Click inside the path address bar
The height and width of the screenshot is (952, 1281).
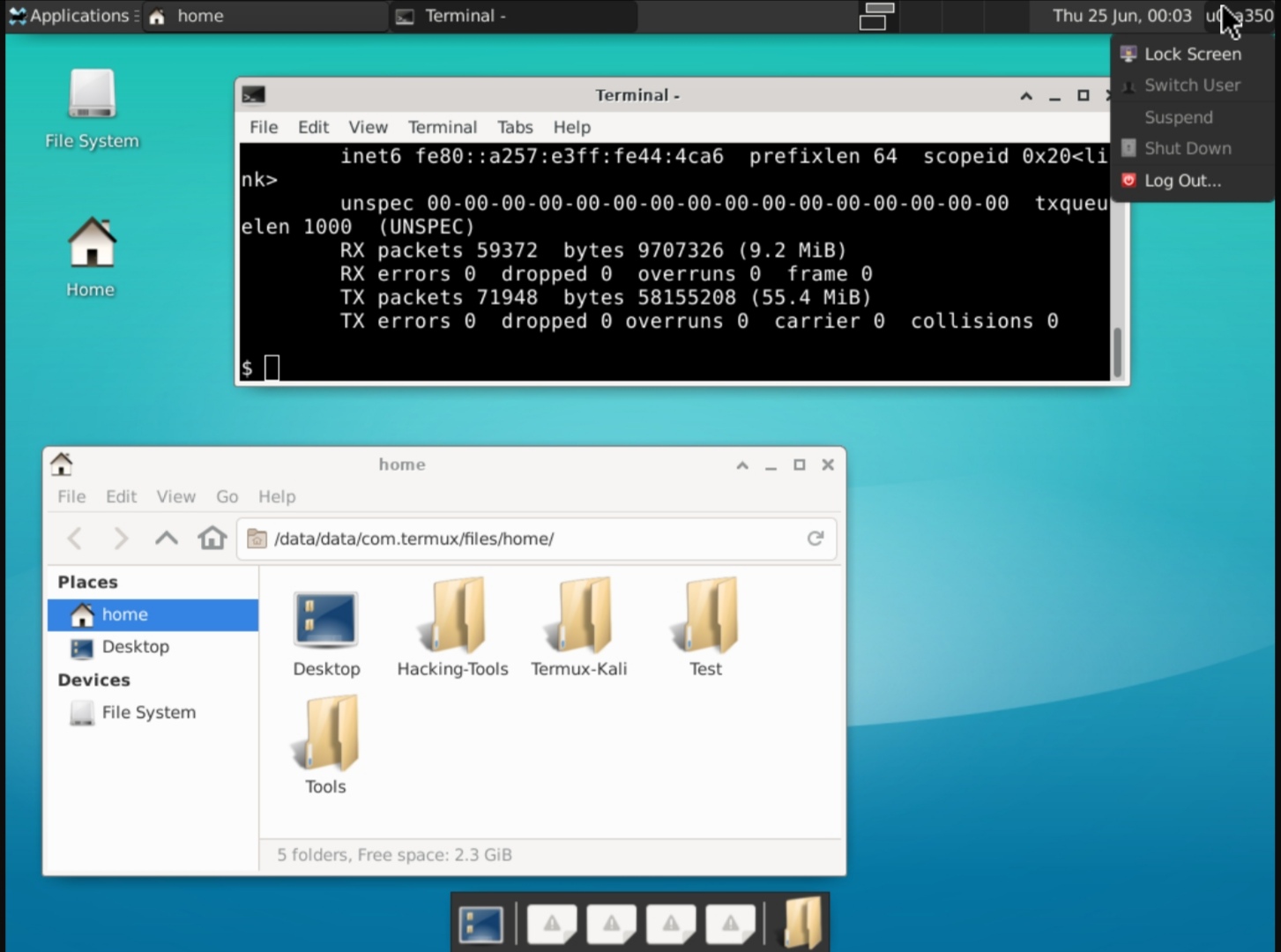point(485,539)
